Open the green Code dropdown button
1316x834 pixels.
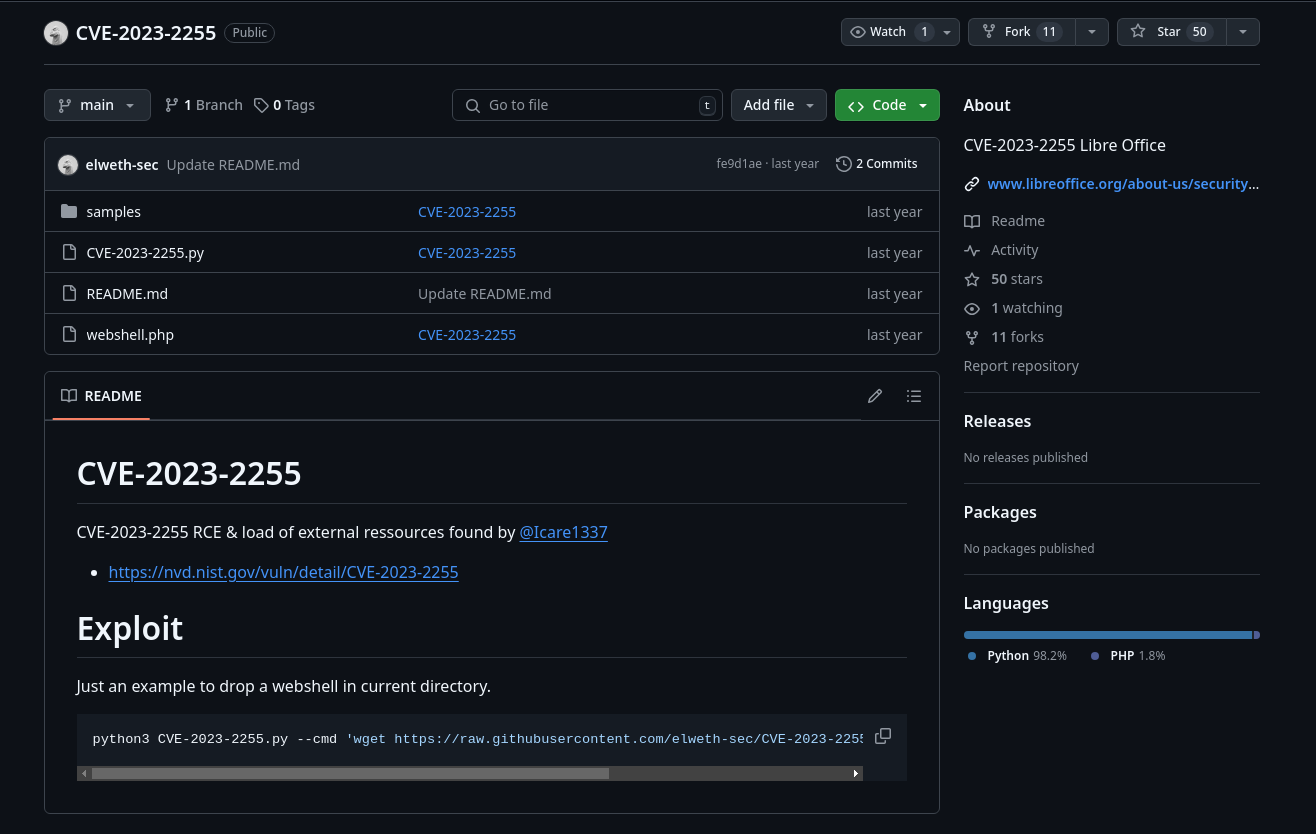[x=887, y=105]
